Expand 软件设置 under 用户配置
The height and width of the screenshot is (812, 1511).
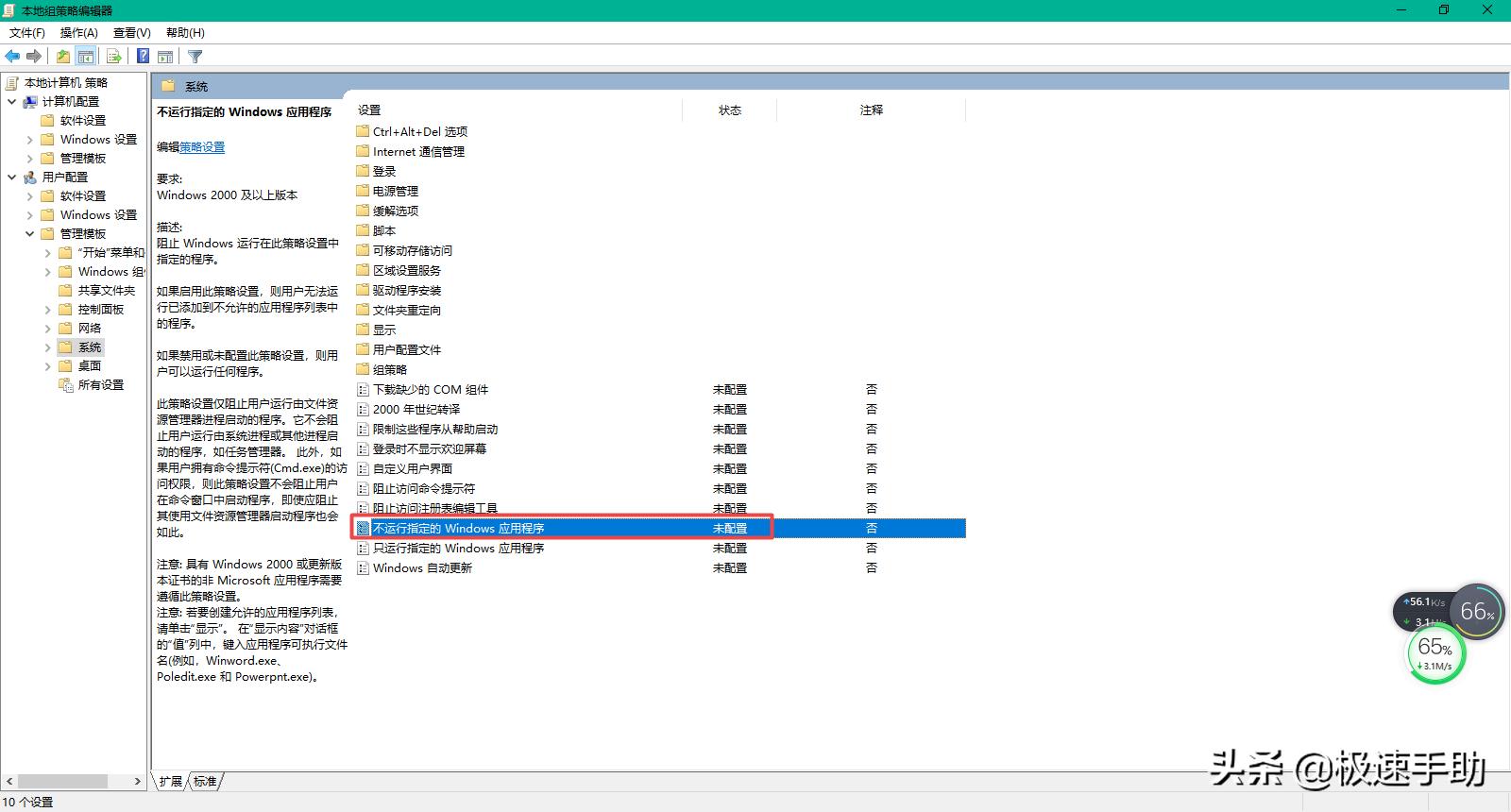pos(29,195)
